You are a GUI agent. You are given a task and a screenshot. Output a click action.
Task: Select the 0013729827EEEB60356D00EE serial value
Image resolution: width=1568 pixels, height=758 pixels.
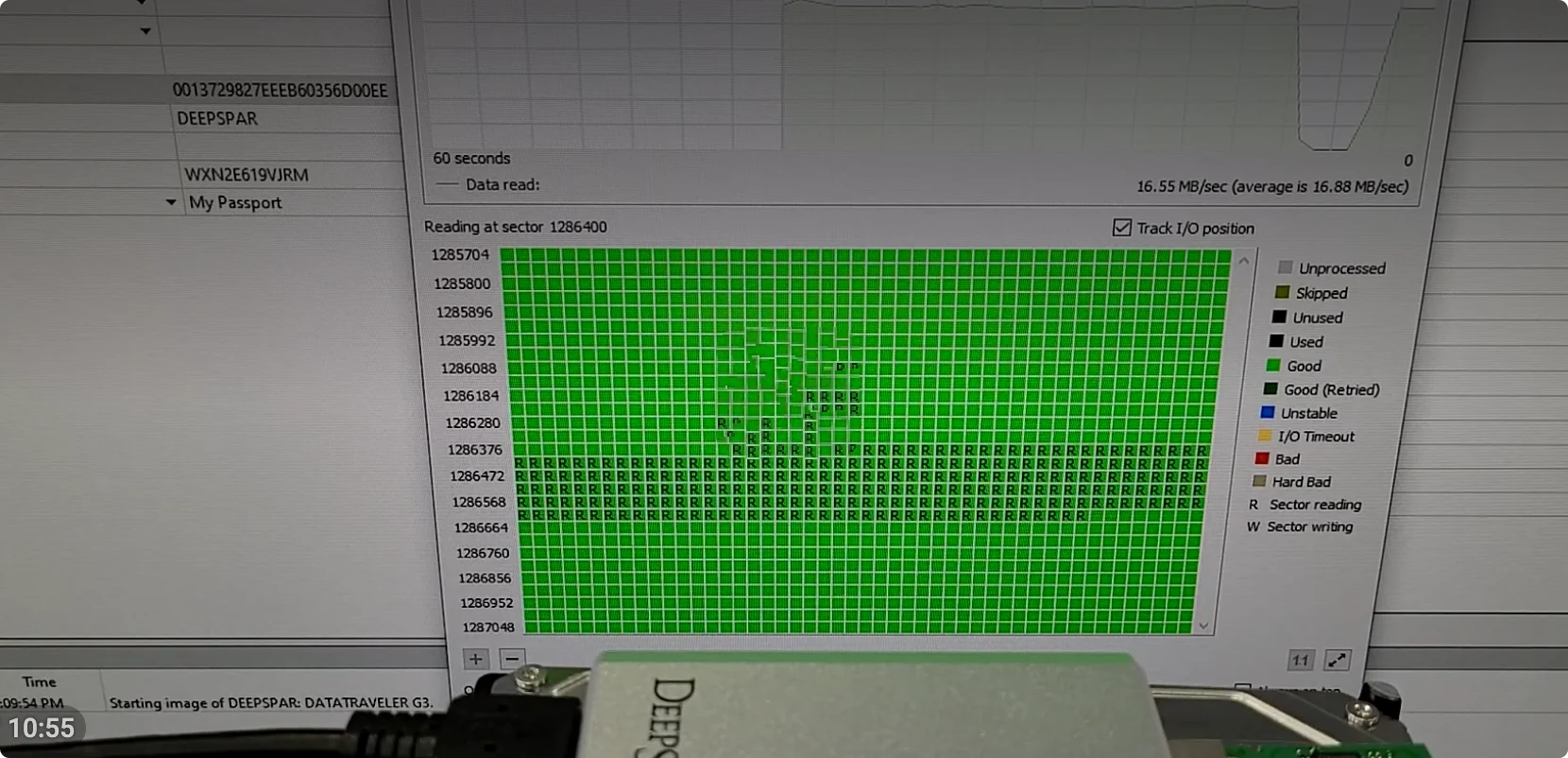click(280, 91)
